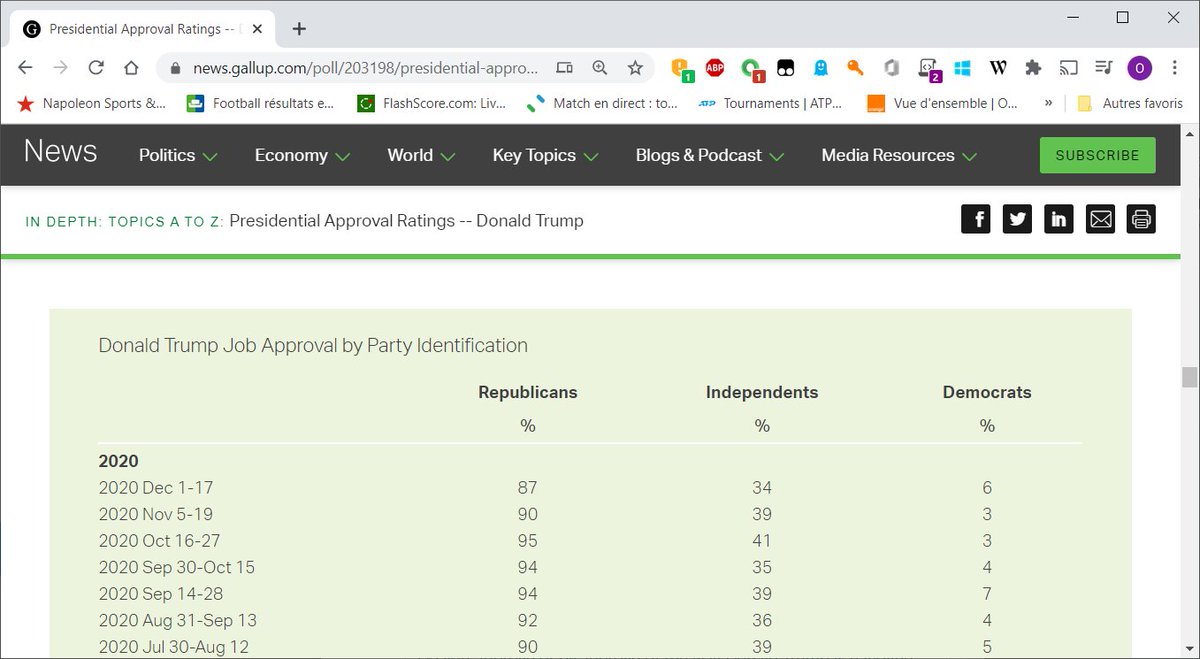1200x659 pixels.
Task: Open the Tournaments ATP bookmark
Action: (x=770, y=103)
